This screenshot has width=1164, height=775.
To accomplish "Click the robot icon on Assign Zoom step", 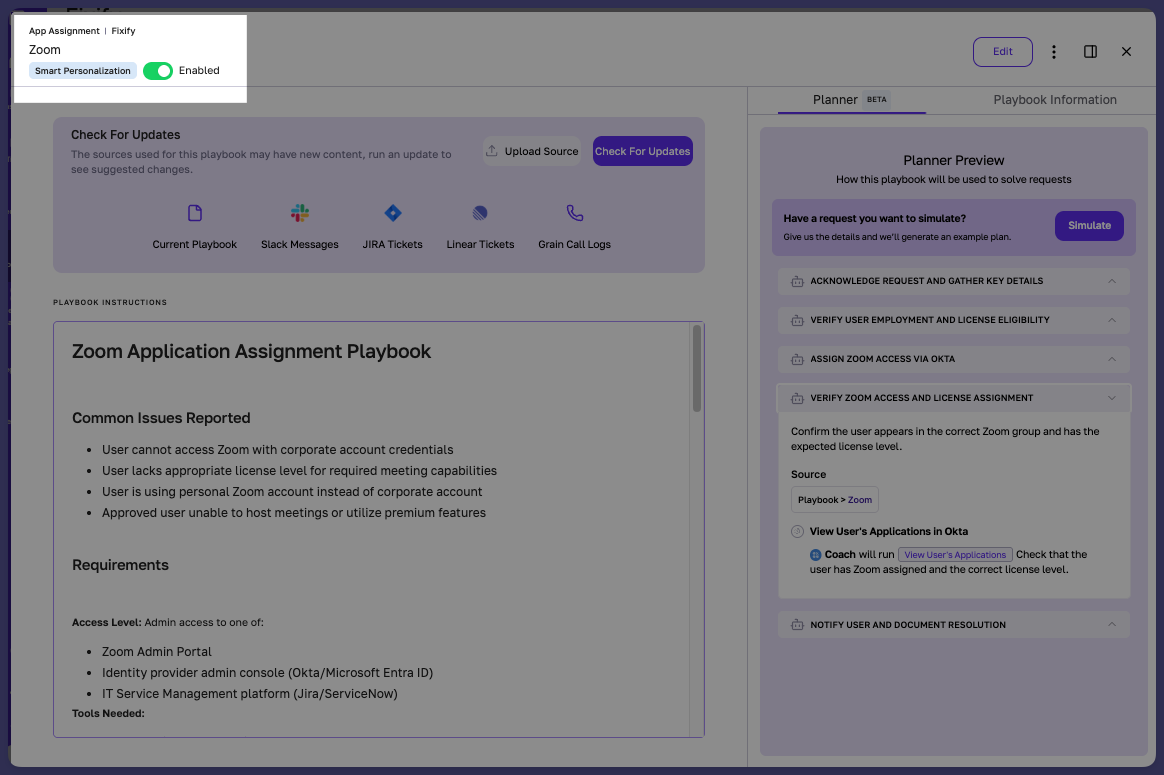I will 796,359.
